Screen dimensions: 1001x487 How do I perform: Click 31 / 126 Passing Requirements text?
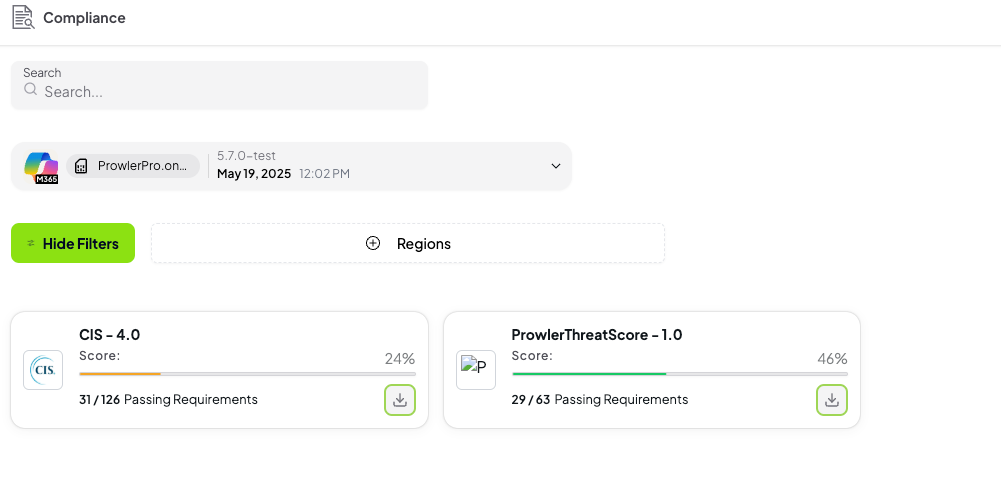click(x=169, y=400)
